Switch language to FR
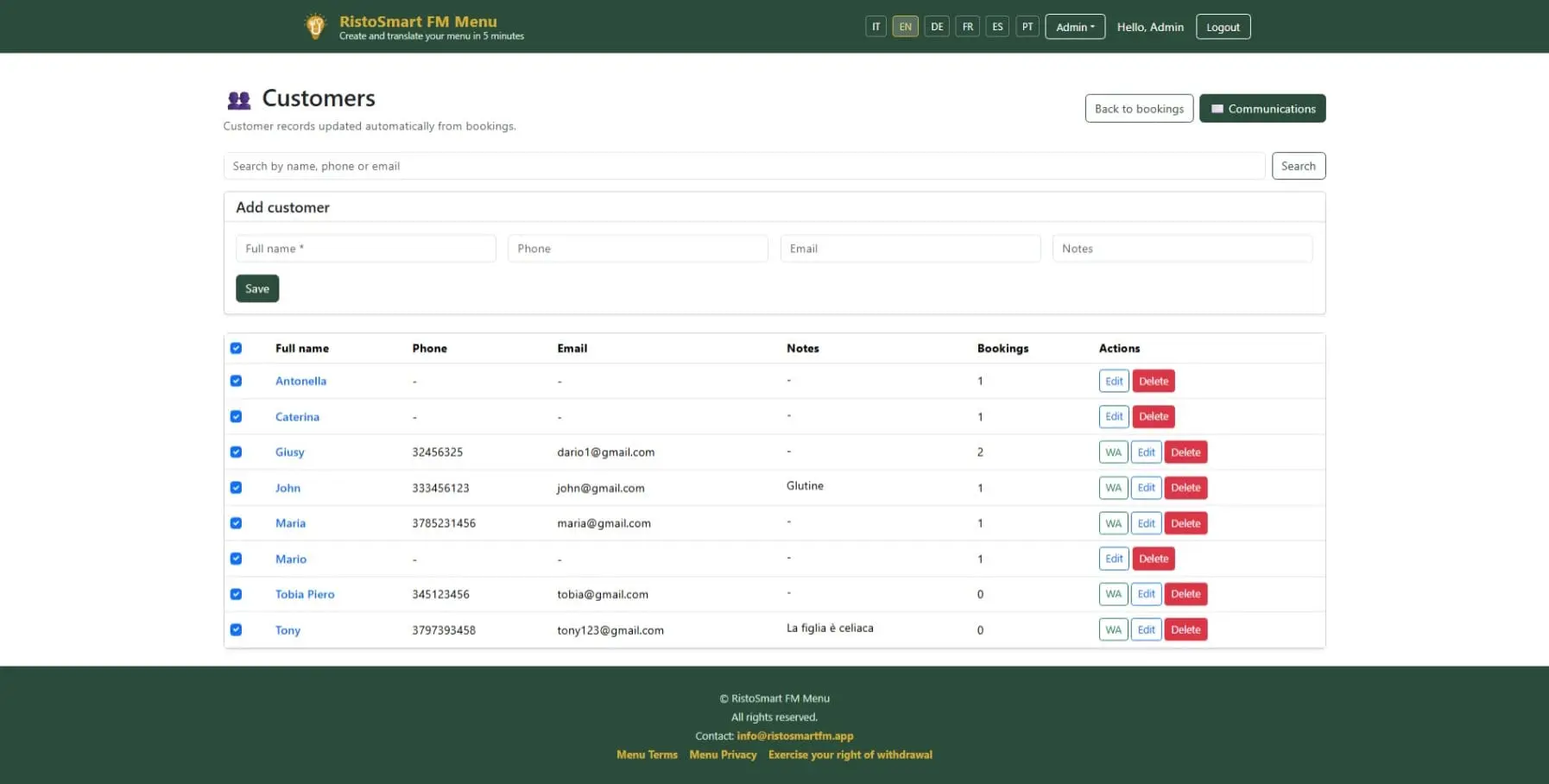Image resolution: width=1549 pixels, height=784 pixels. click(x=968, y=27)
